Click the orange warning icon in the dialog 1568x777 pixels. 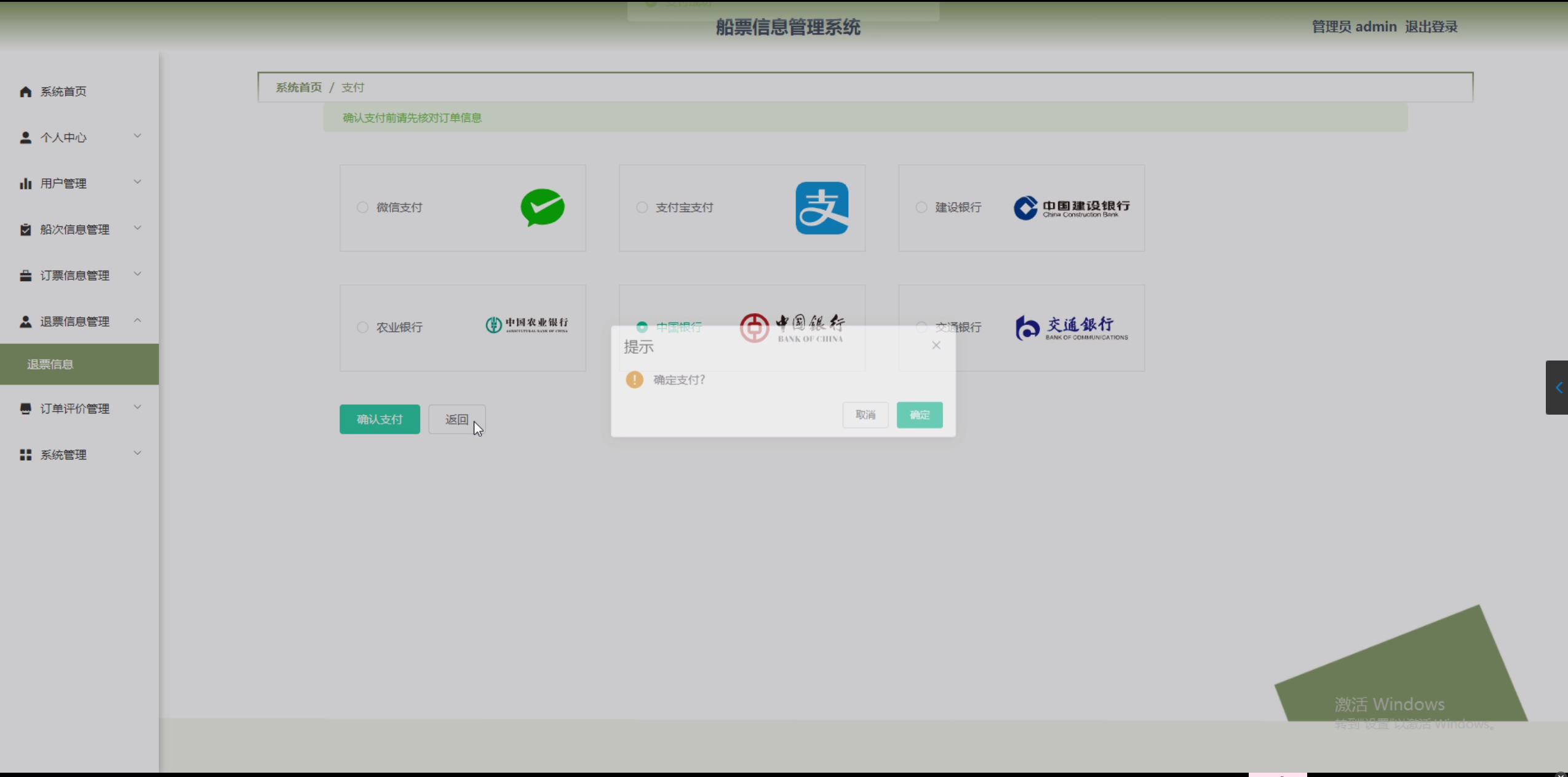634,380
